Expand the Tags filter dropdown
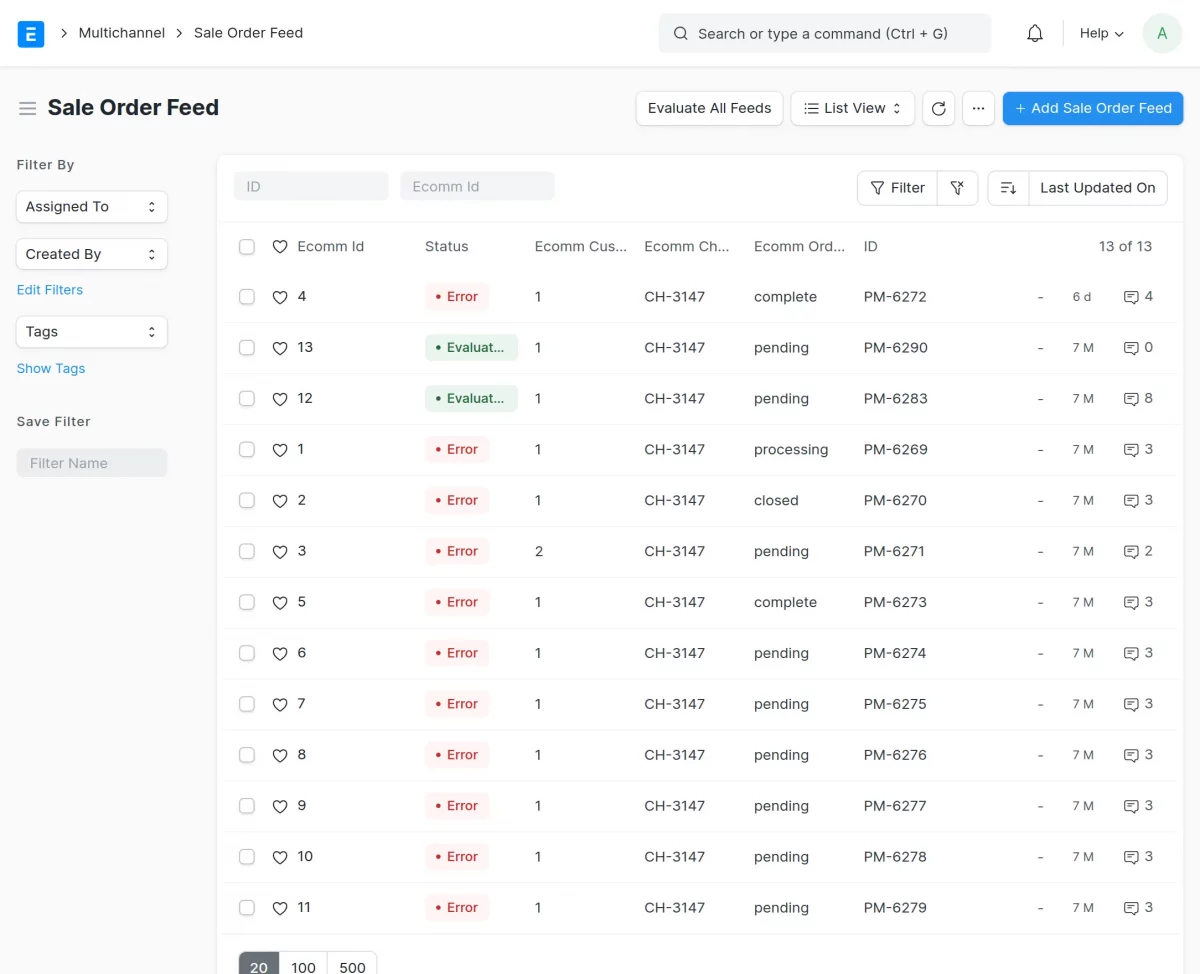The image size is (1200, 974). click(91, 331)
